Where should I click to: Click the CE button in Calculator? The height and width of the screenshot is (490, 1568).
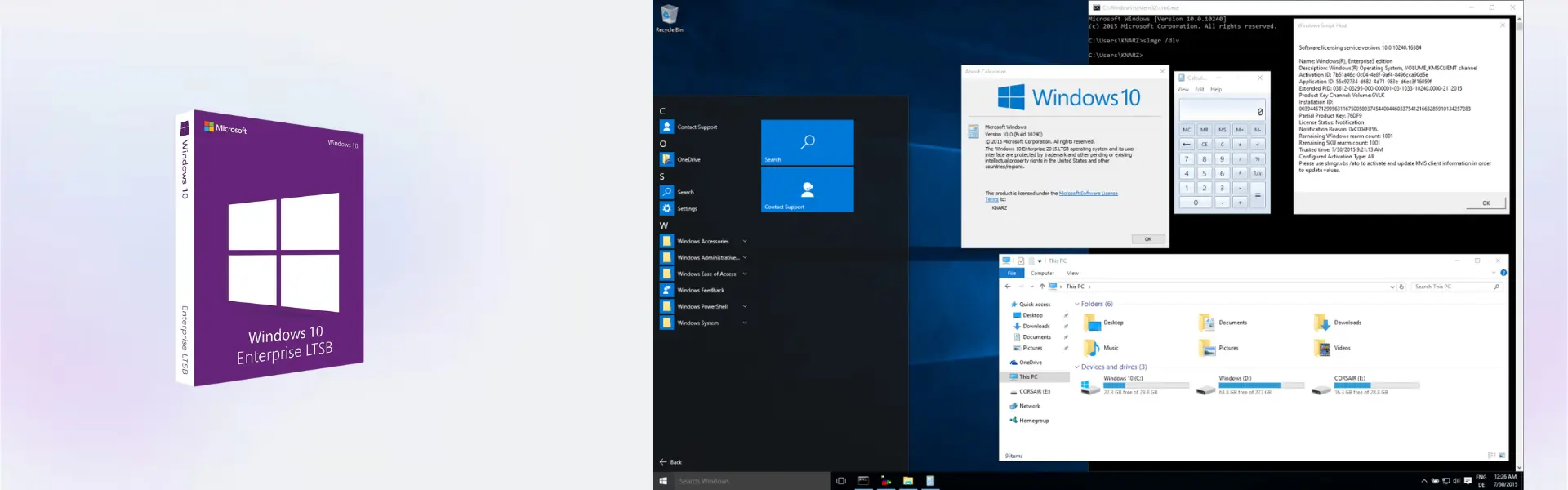coord(1204,145)
